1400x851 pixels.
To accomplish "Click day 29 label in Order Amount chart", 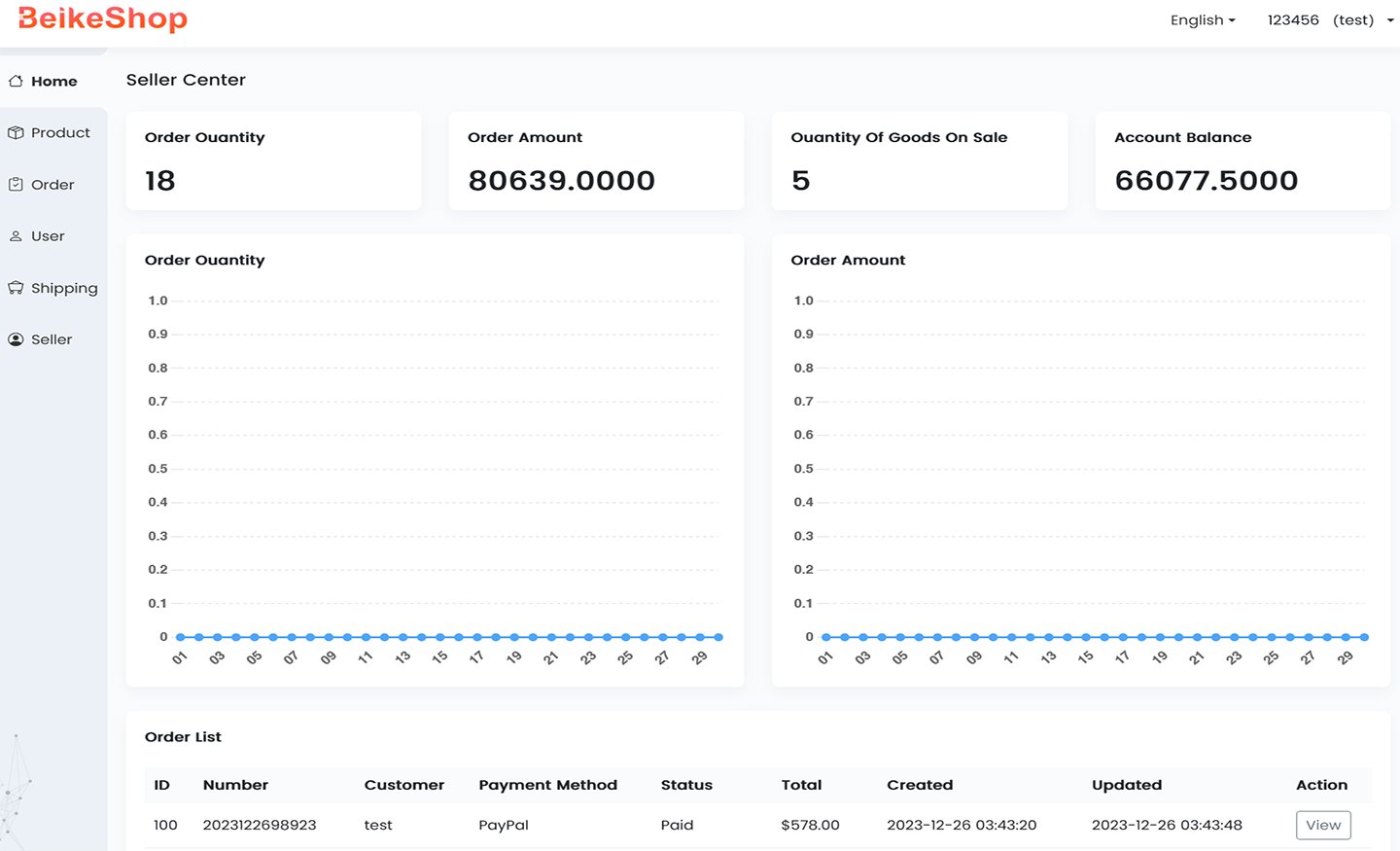I will tap(1345, 658).
